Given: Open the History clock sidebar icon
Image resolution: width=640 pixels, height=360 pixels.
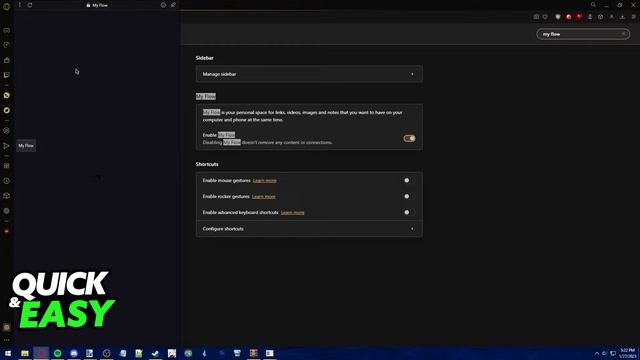Looking at the screenshot, I should [x=7, y=181].
